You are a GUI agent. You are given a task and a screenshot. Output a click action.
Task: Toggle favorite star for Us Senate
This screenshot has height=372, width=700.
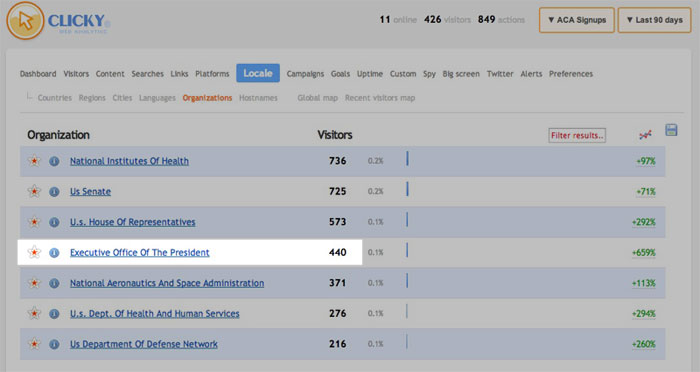(34, 192)
